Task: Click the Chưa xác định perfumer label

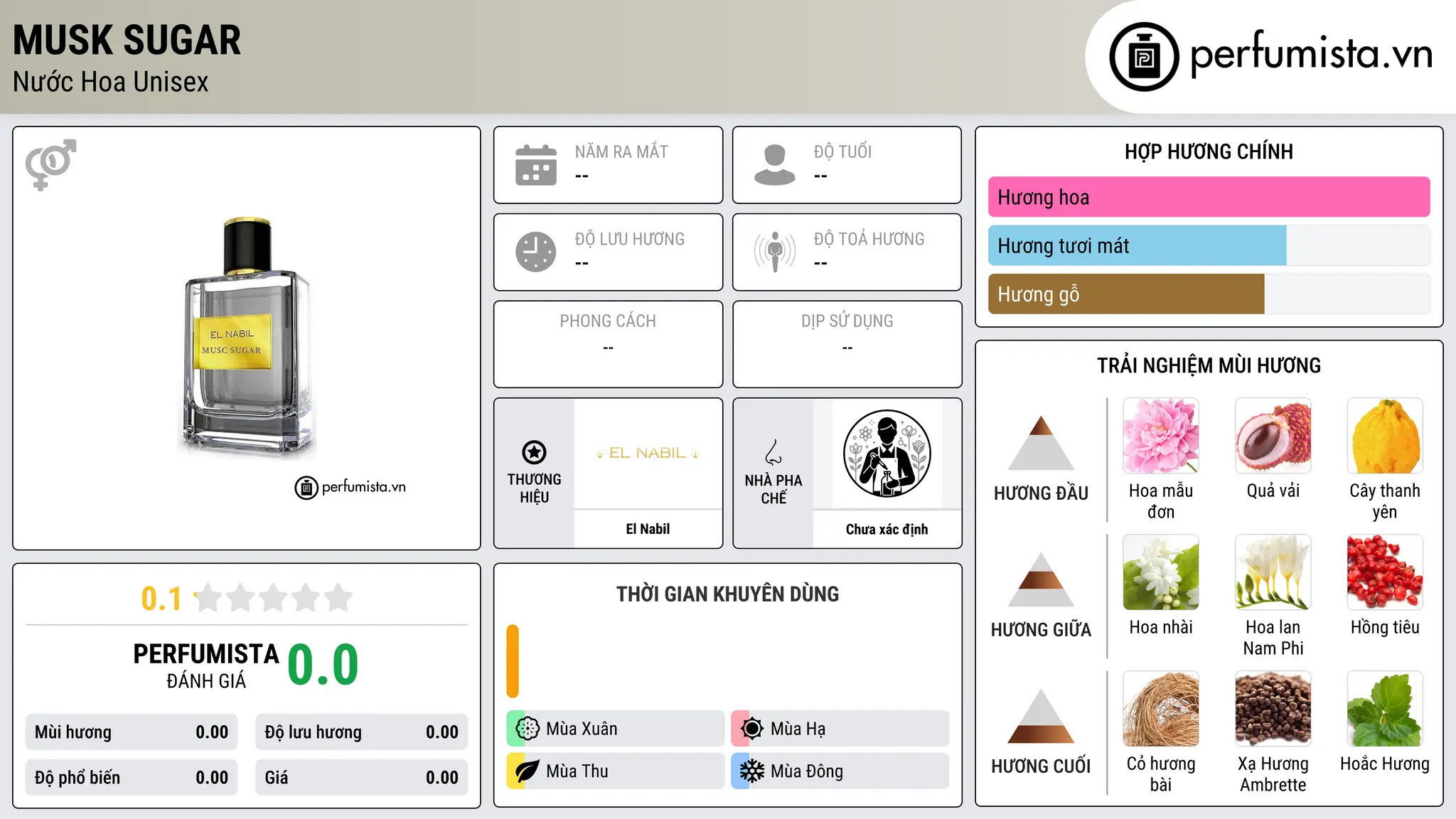Action: (x=887, y=529)
